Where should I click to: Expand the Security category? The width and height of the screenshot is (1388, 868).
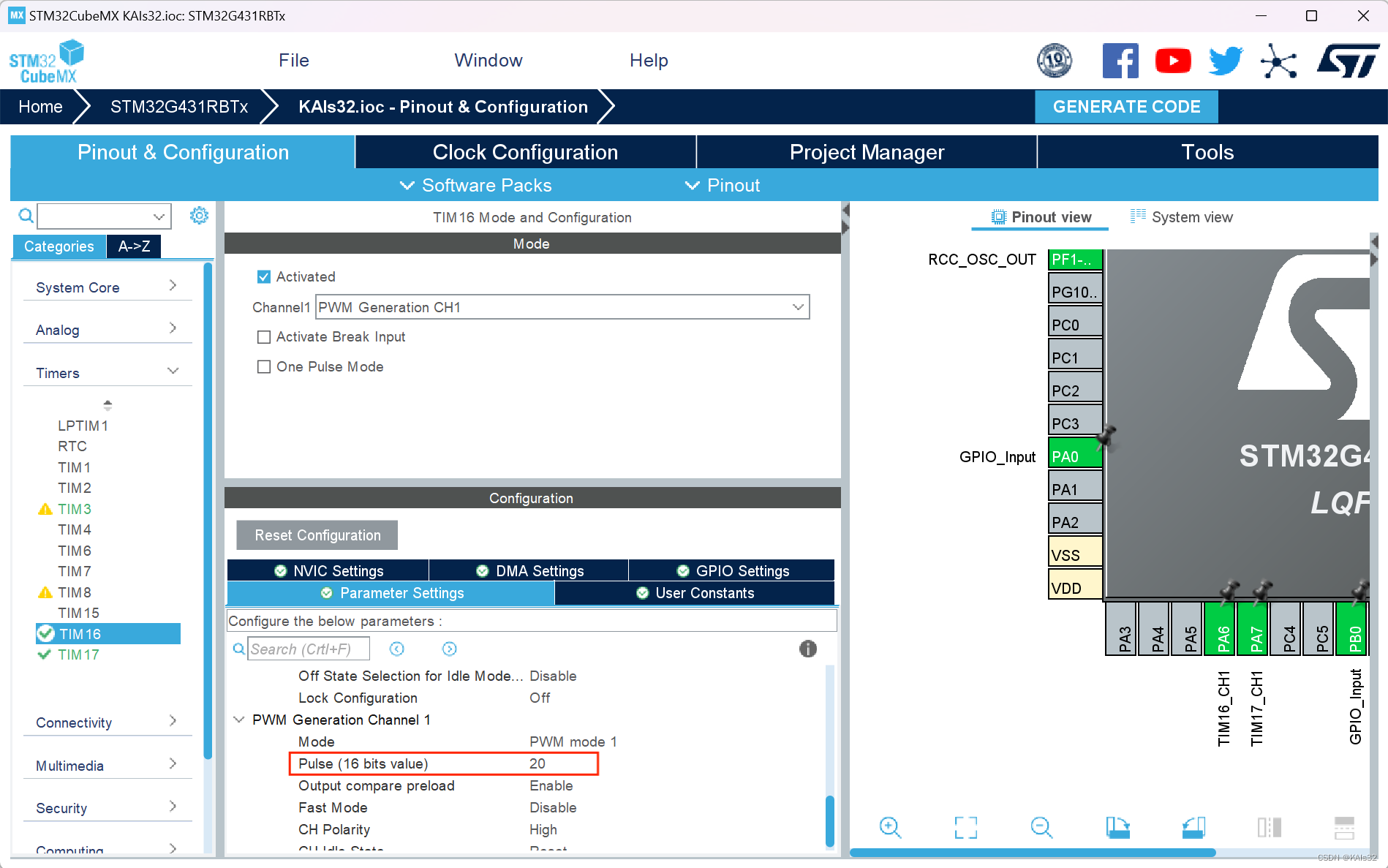(x=107, y=807)
